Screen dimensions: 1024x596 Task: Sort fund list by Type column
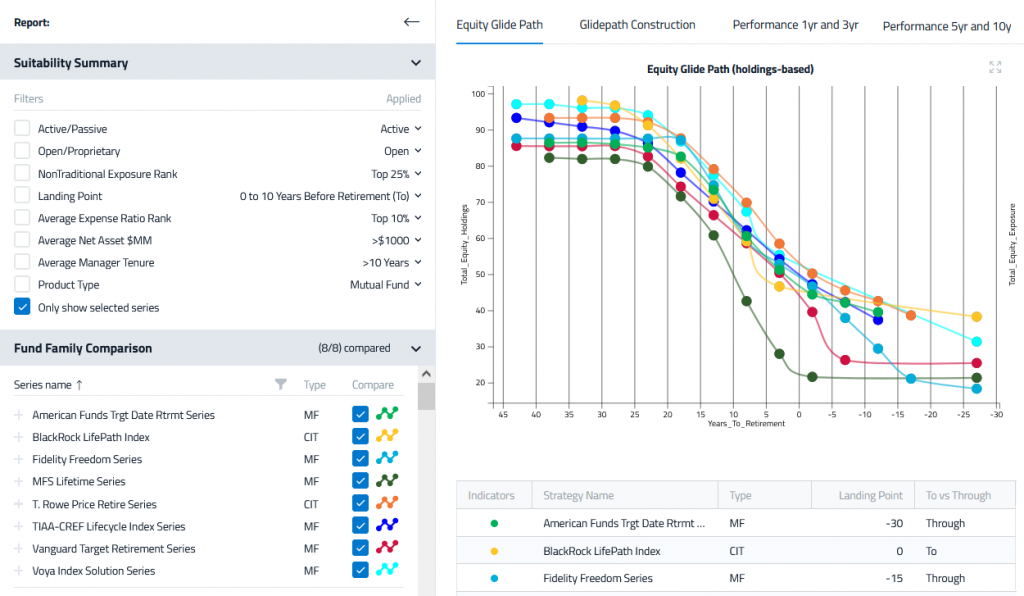point(314,385)
